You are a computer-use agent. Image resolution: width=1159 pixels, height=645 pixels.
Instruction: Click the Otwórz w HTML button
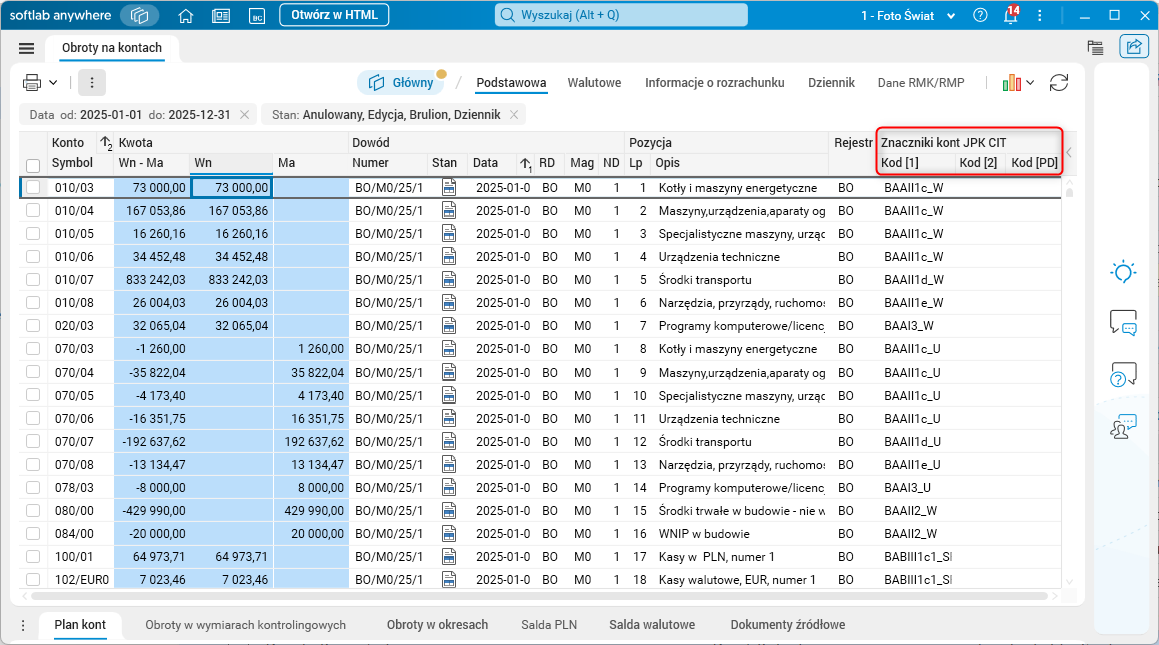[x=334, y=15]
